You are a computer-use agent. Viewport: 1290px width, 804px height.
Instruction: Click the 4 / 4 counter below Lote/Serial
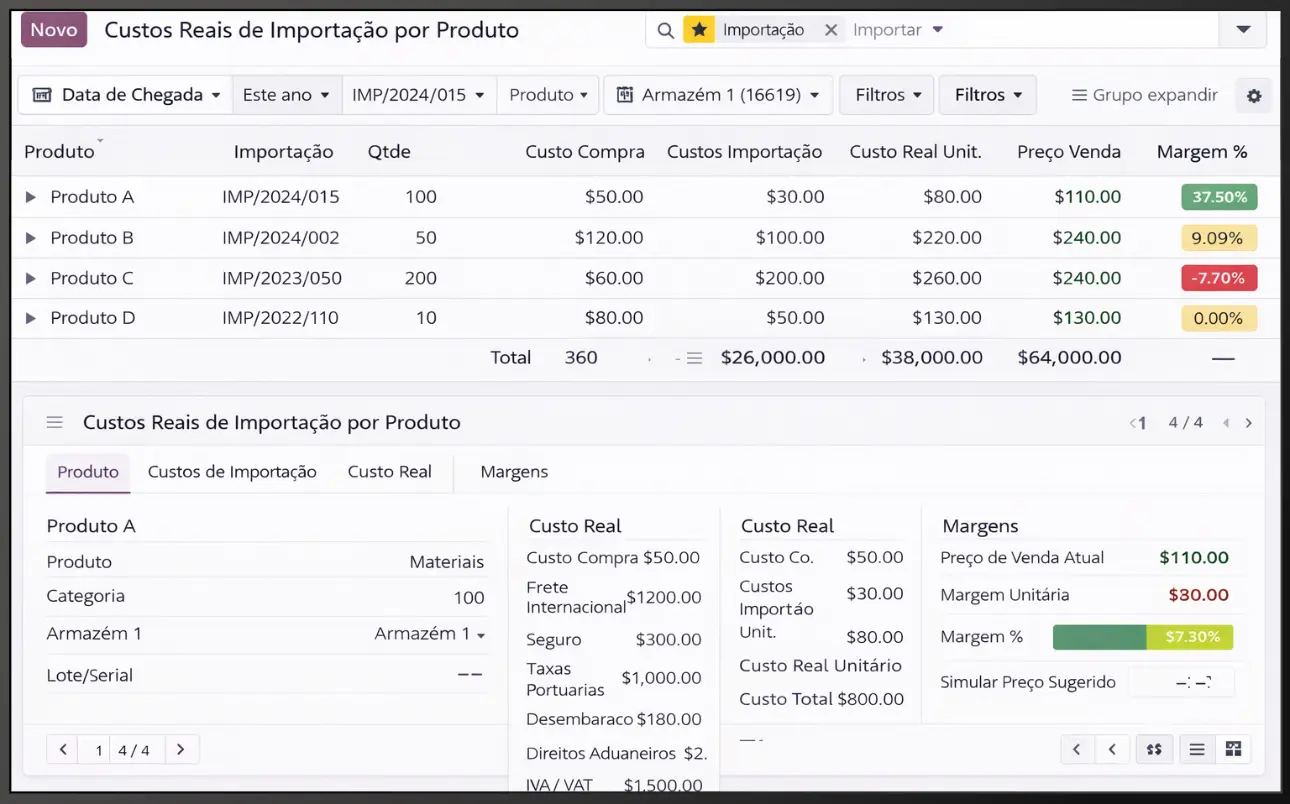tap(133, 750)
